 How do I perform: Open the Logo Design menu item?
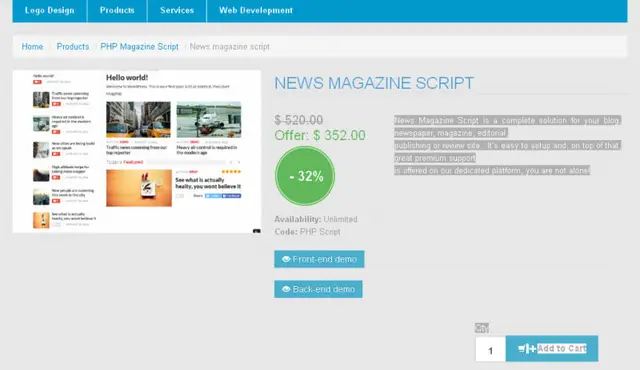pyautogui.click(x=49, y=11)
